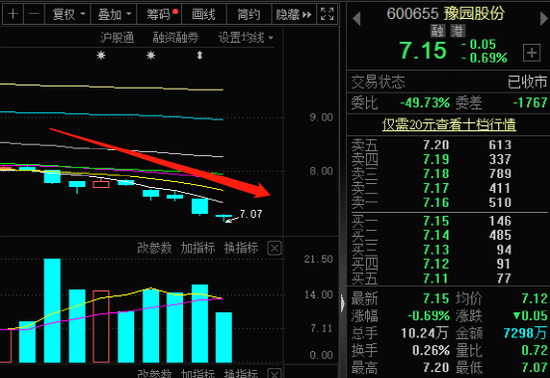The image size is (550, 378).
Task: Click the red hollow candlestick
Action: 101,184
